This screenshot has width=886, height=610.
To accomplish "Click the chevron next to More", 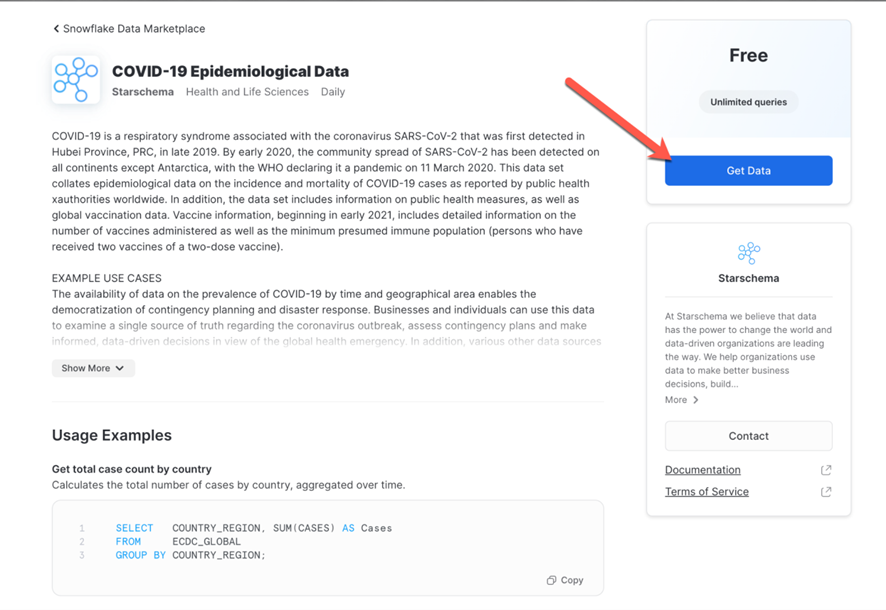I will (x=696, y=400).
